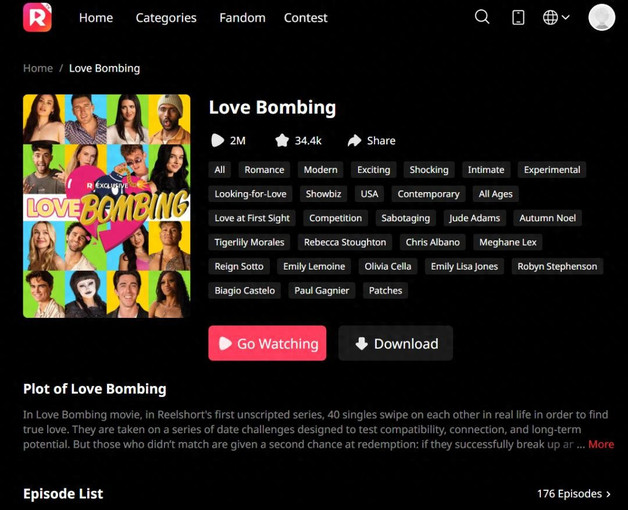Select the All Ages tag

[x=495, y=194]
